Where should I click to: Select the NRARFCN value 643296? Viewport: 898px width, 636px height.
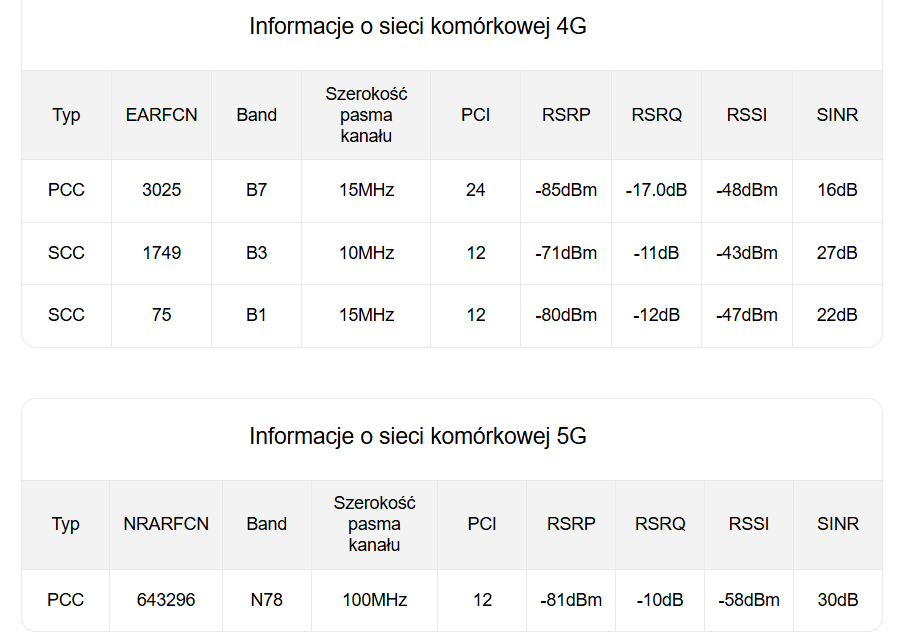[166, 600]
